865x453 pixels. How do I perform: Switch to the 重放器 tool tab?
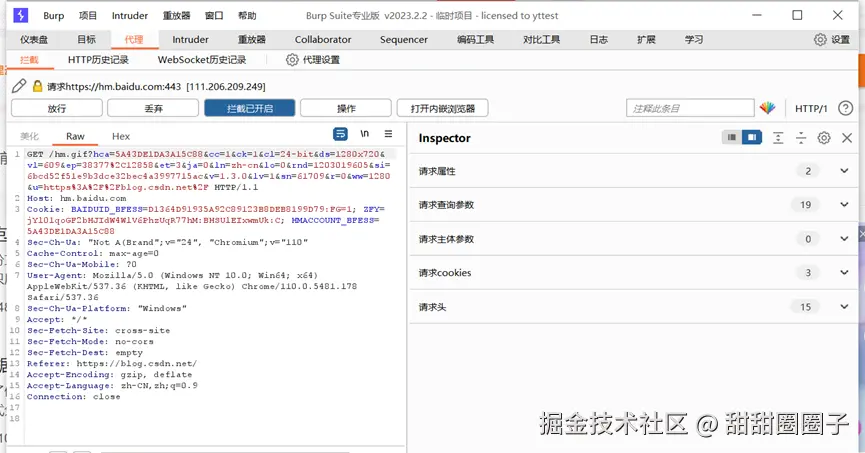click(x=252, y=39)
